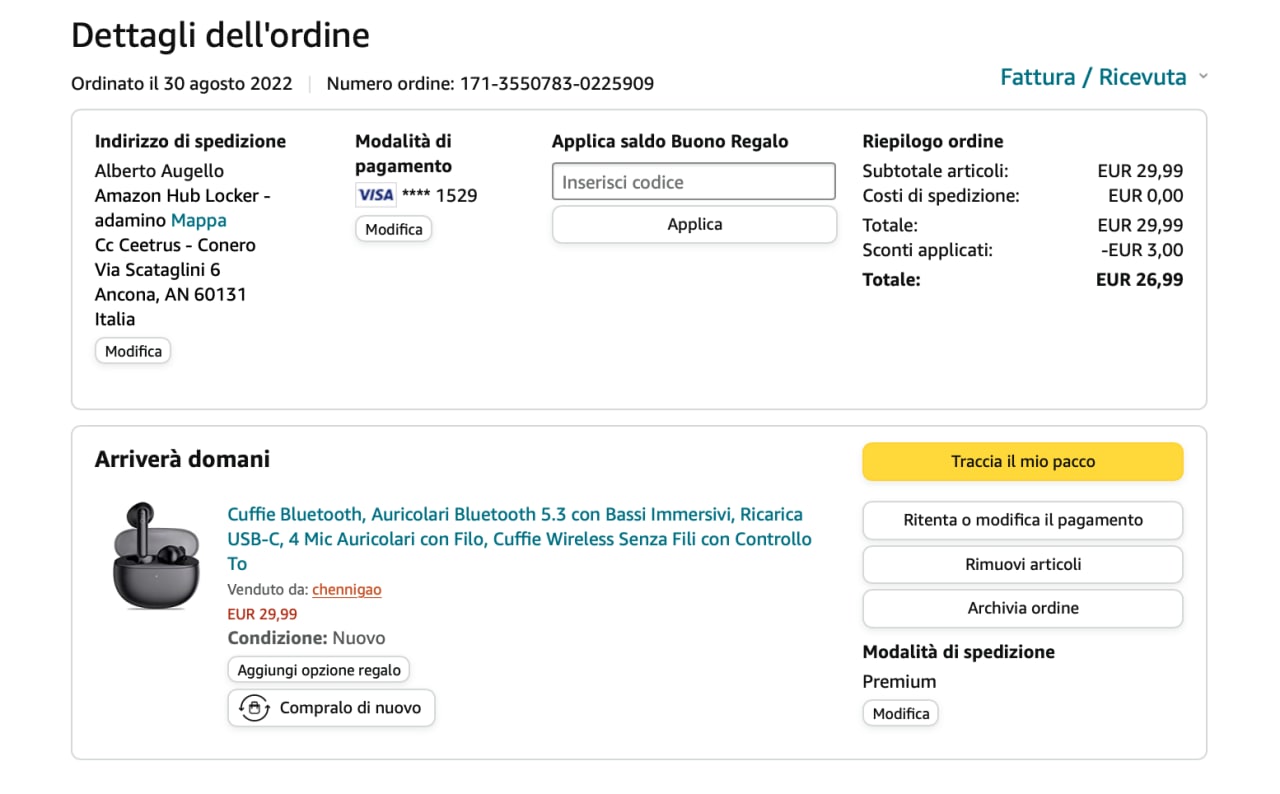Change the payment method via Modifica
The width and height of the screenshot is (1280, 794).
point(394,229)
